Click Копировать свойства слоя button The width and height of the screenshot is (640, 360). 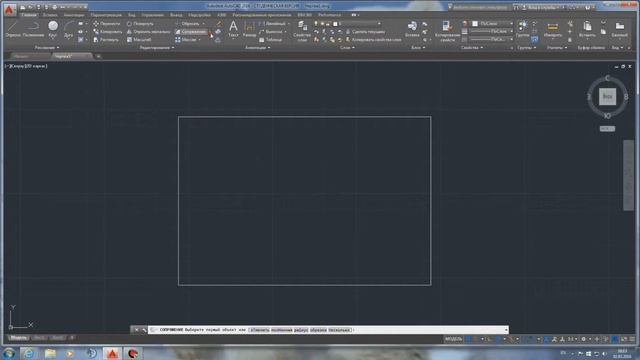coord(373,40)
